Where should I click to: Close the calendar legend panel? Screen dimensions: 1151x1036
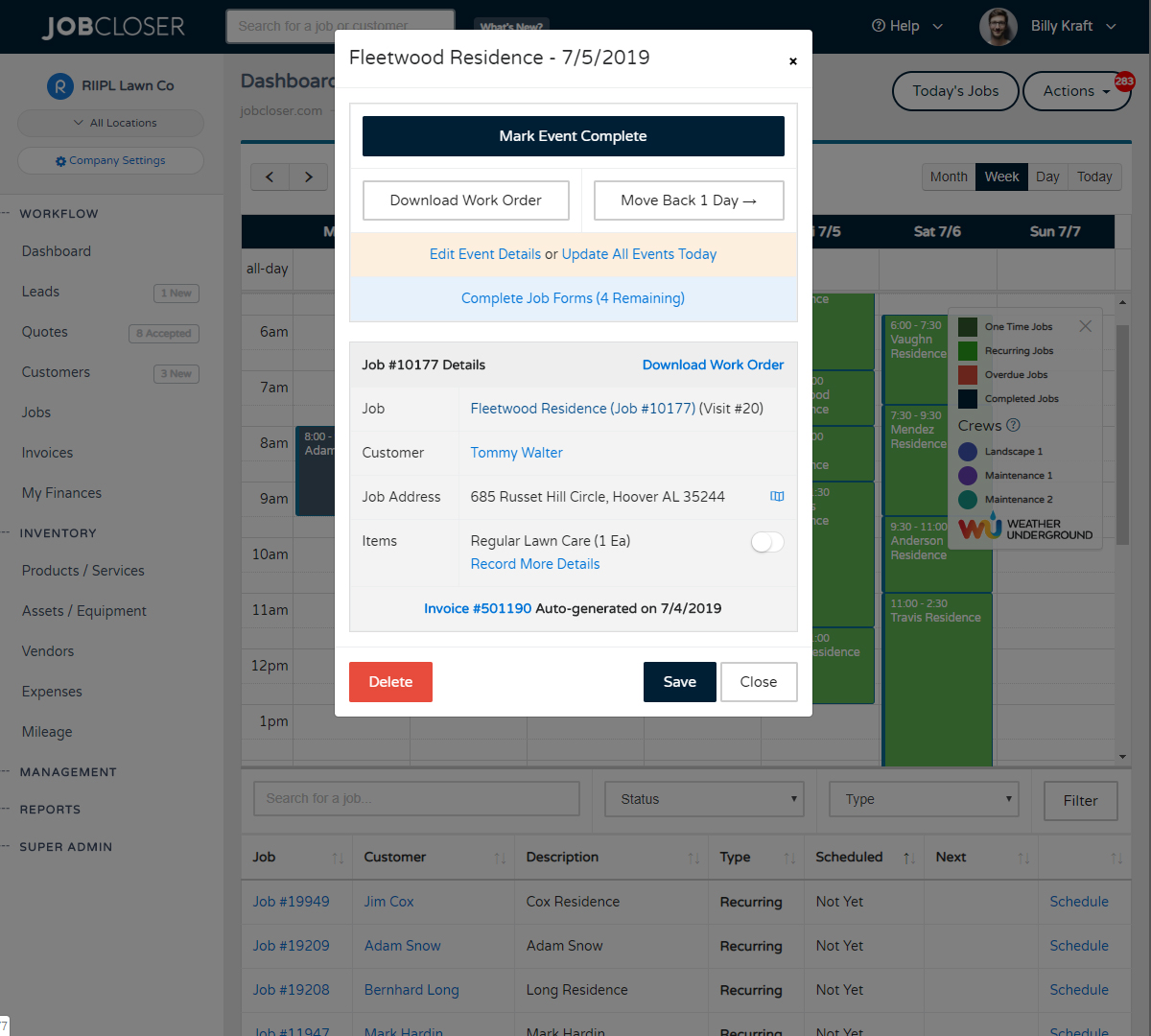click(x=1085, y=326)
